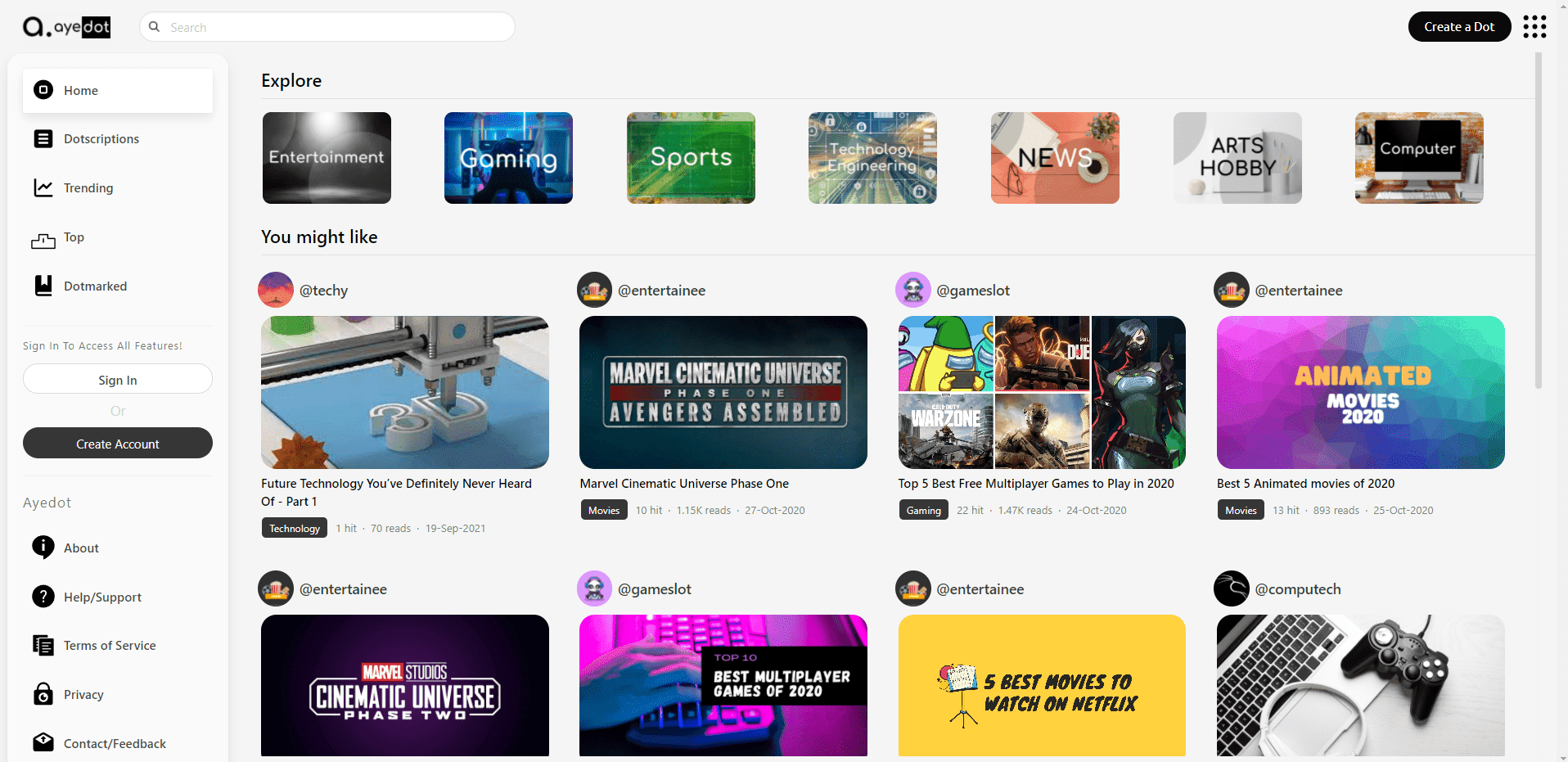Open the Home menu item
Viewport: 1568px width, 762px height.
pos(118,91)
